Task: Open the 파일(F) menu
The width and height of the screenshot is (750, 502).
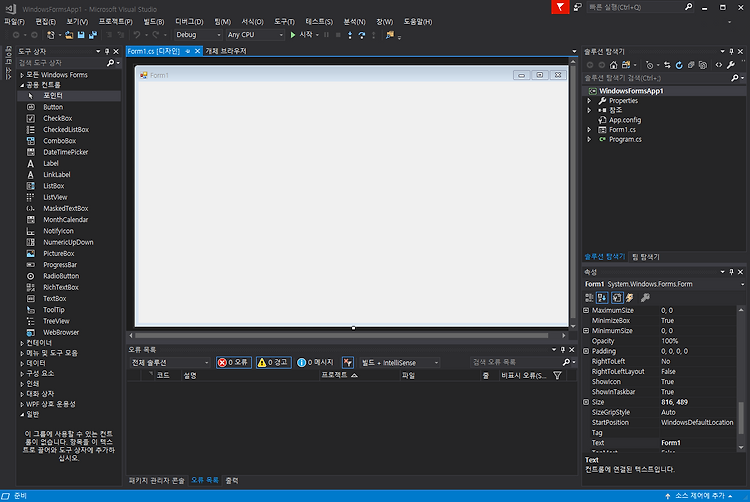Action: [14, 22]
